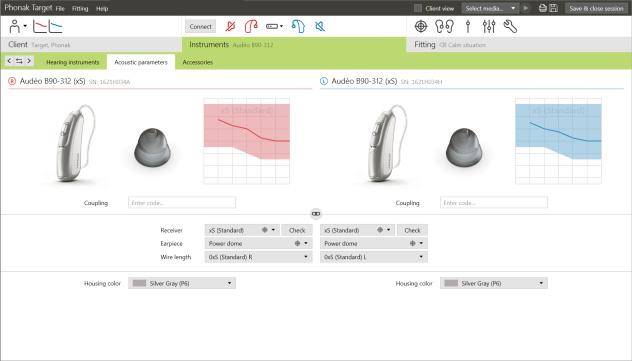The image size is (632, 361).
Task: Open the wrench device options icon
Action: (510, 27)
